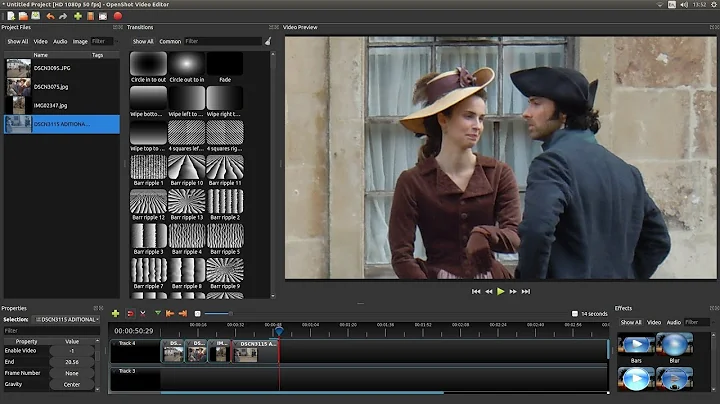The width and height of the screenshot is (720, 404).
Task: Select DSCN3075.jpg in project files
Action: point(62,87)
